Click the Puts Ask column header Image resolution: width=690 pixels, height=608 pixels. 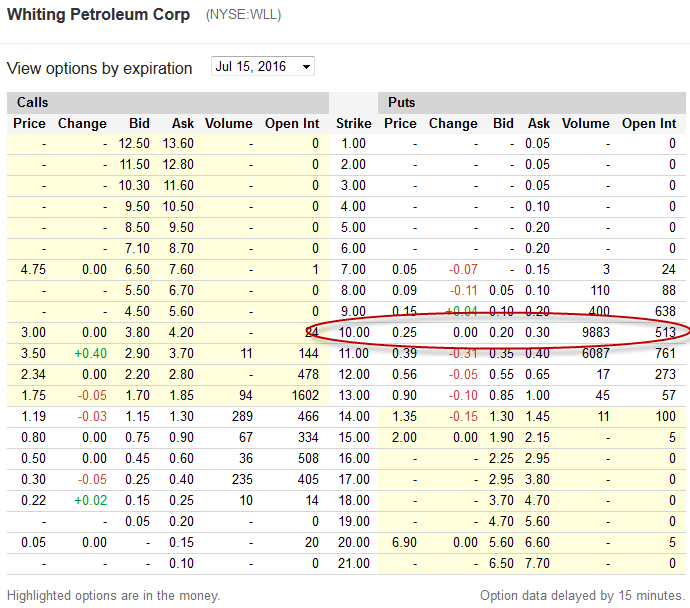pyautogui.click(x=539, y=124)
